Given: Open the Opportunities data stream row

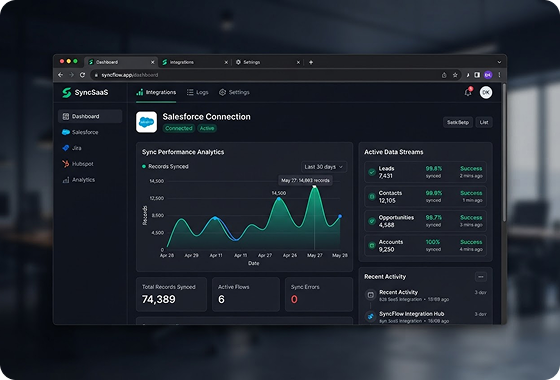Looking at the screenshot, I should 425,221.
